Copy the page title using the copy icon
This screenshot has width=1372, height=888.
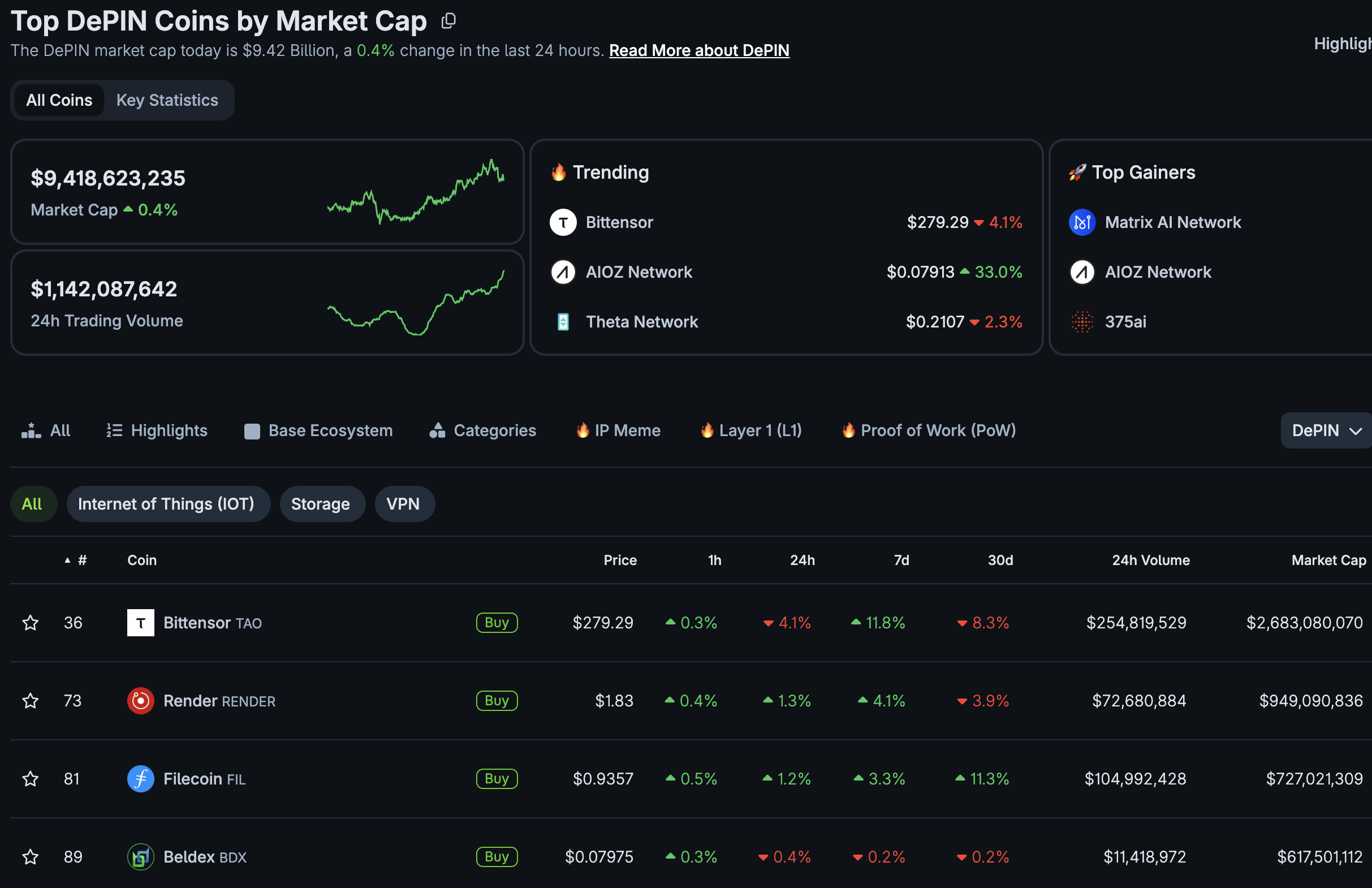(x=448, y=21)
